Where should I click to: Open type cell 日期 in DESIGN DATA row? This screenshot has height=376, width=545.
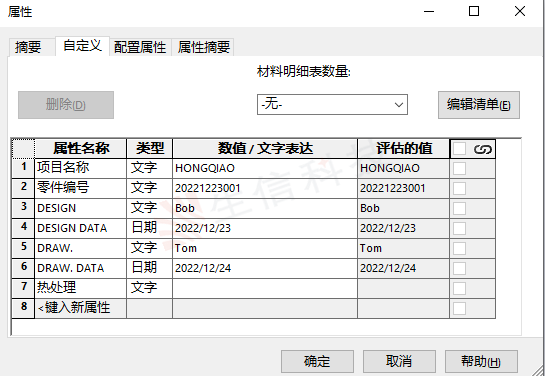pos(149,228)
